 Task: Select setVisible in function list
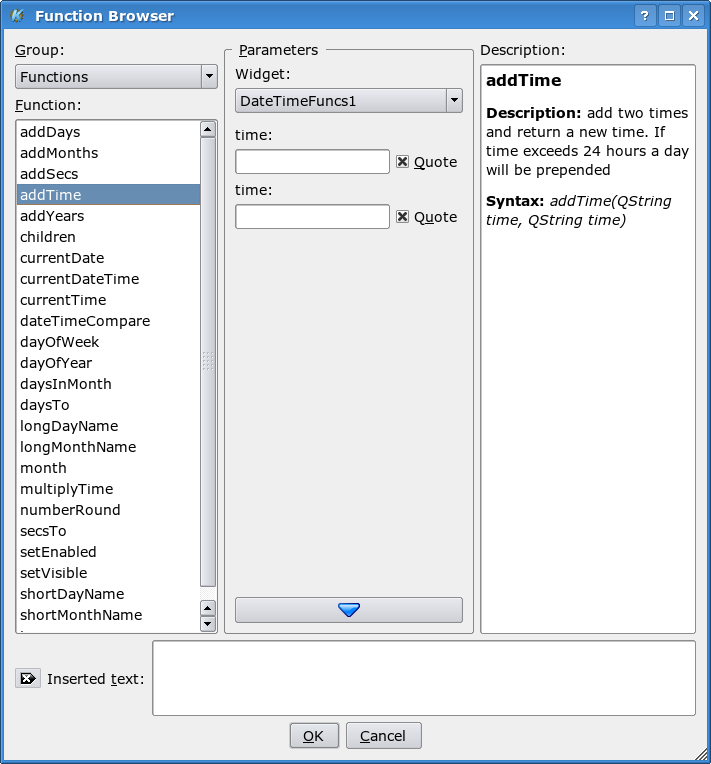[108, 572]
